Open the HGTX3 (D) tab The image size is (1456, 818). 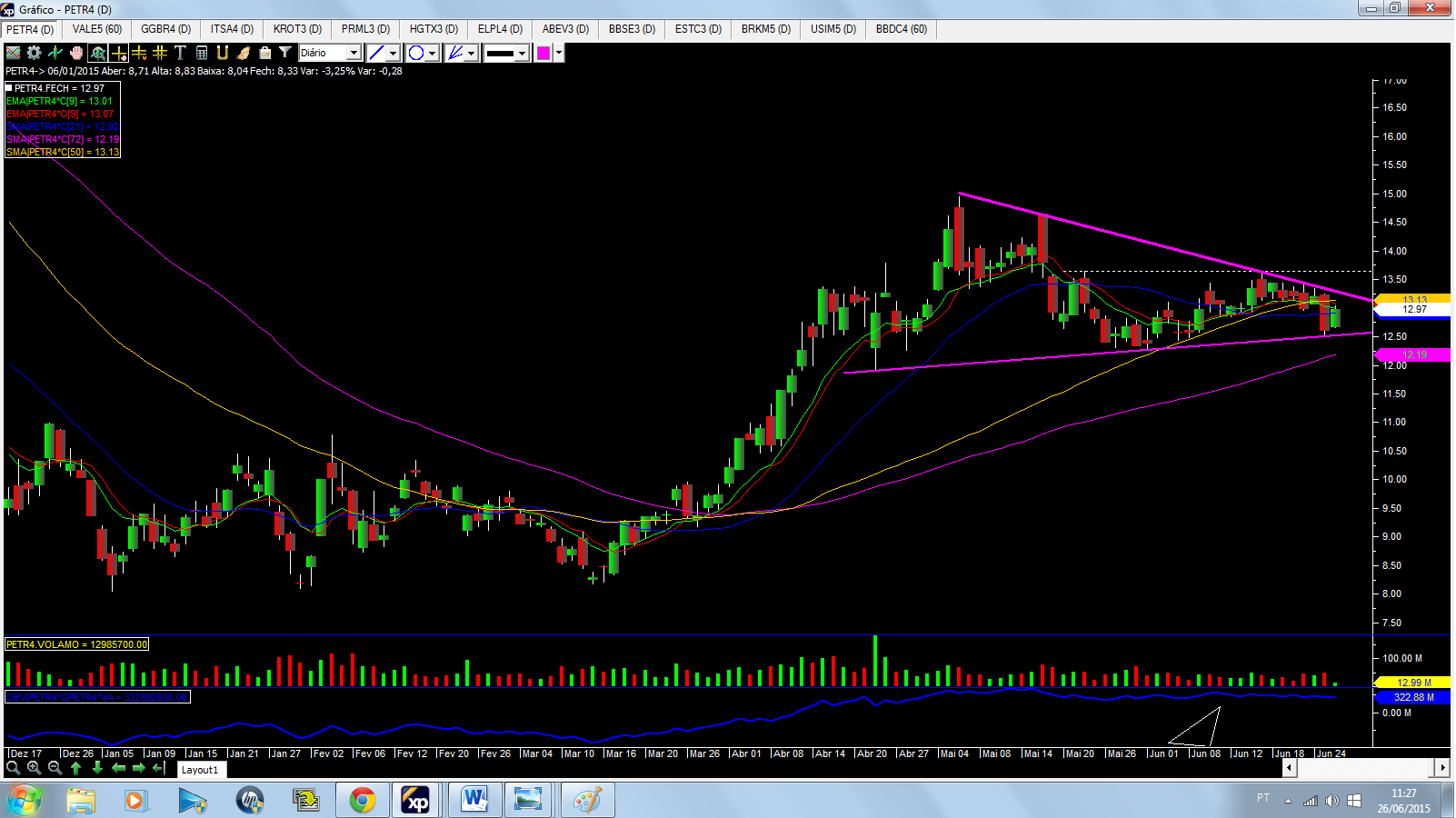(434, 29)
